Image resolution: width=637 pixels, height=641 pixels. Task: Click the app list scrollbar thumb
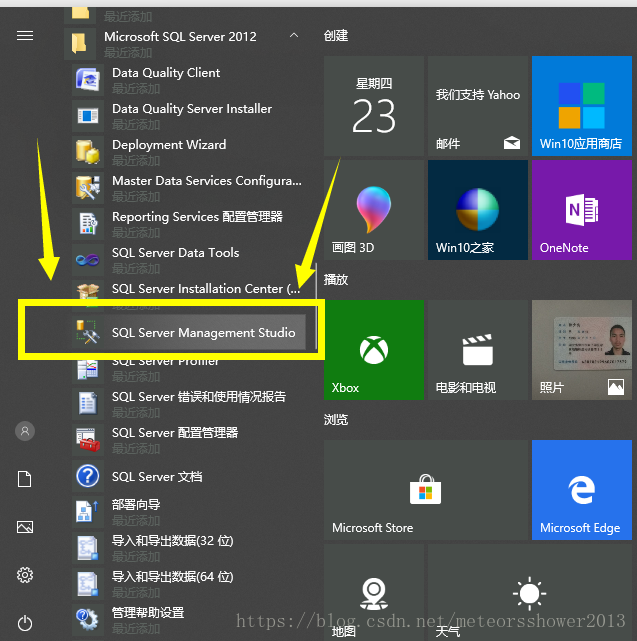click(x=316, y=305)
